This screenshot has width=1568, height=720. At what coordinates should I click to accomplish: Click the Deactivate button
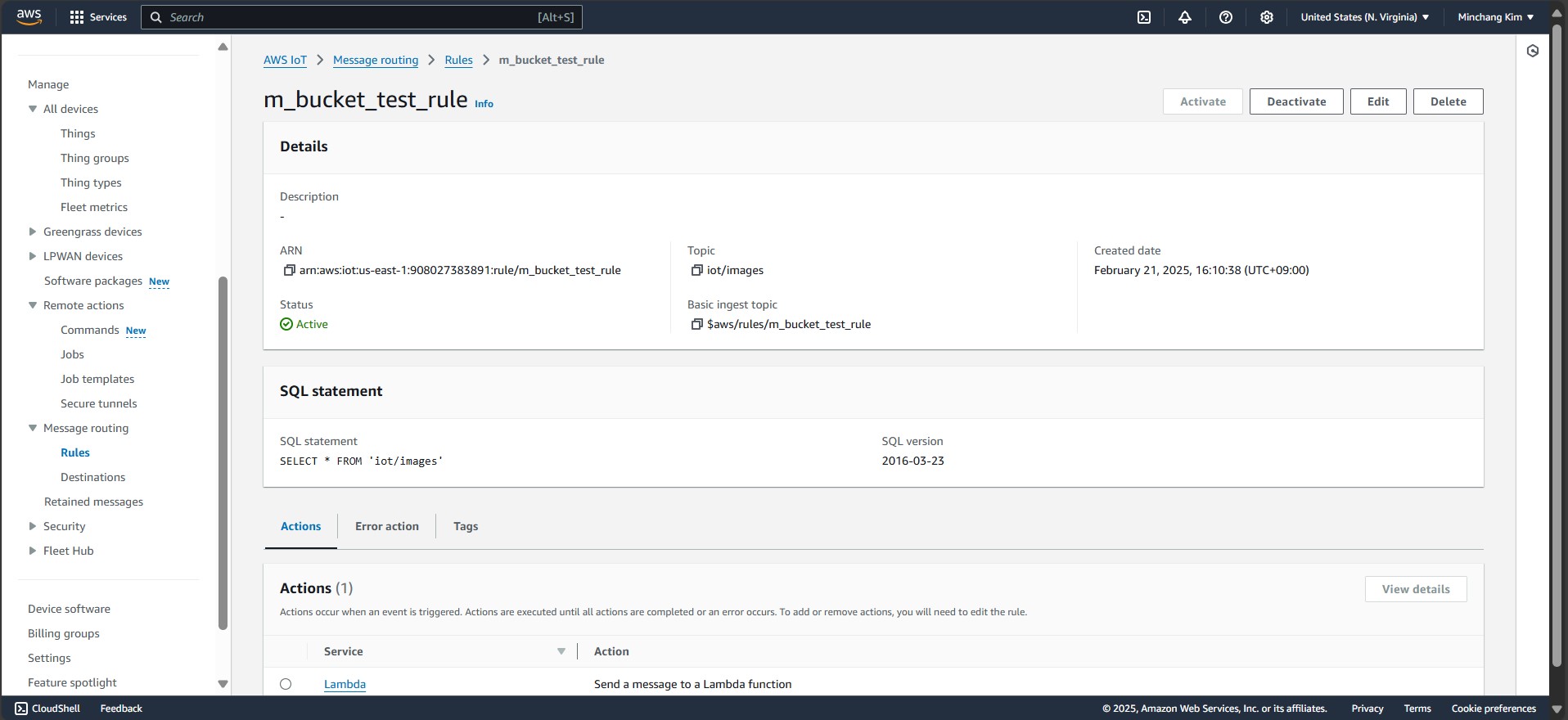coord(1296,101)
